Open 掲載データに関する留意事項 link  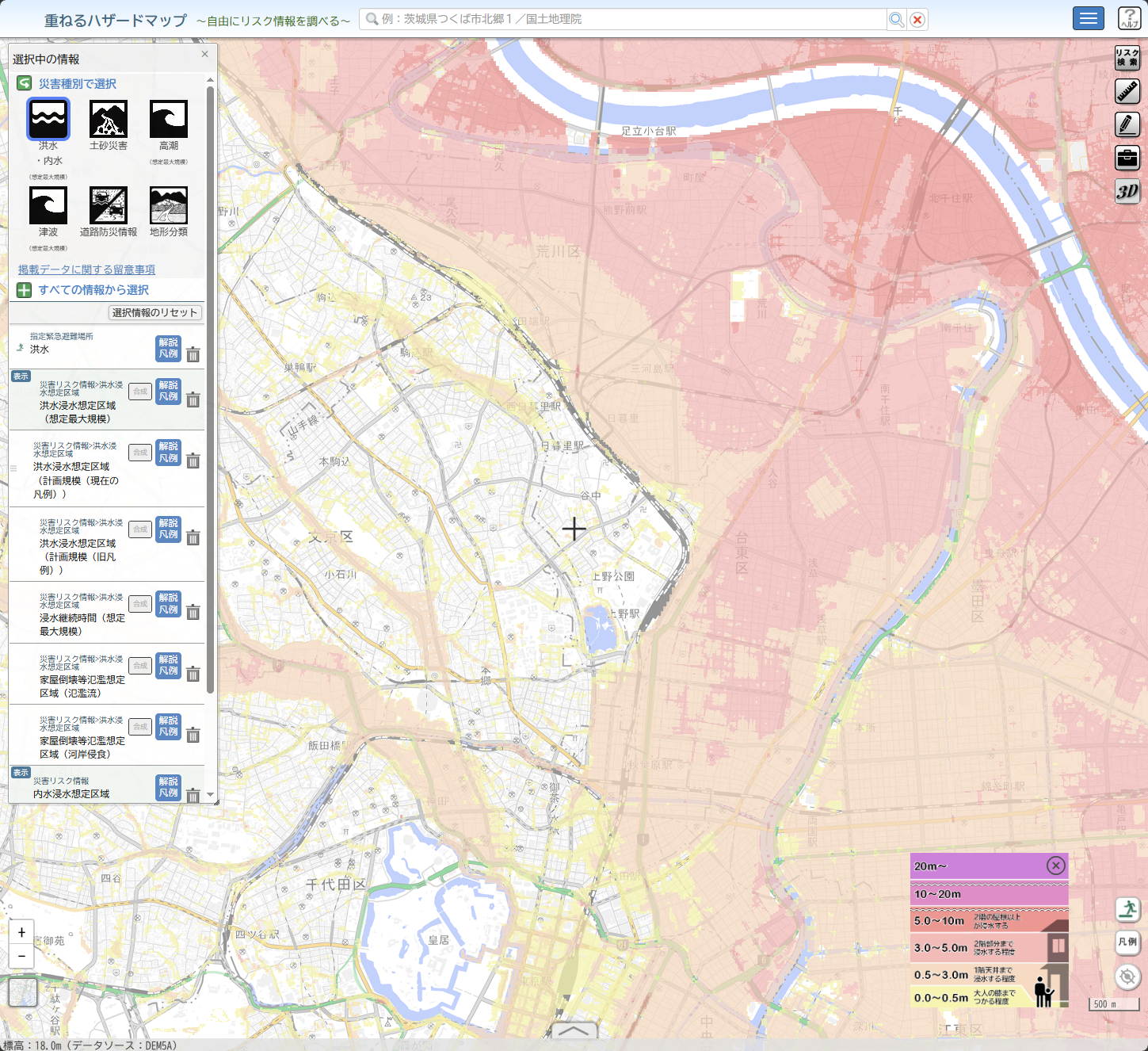(86, 269)
